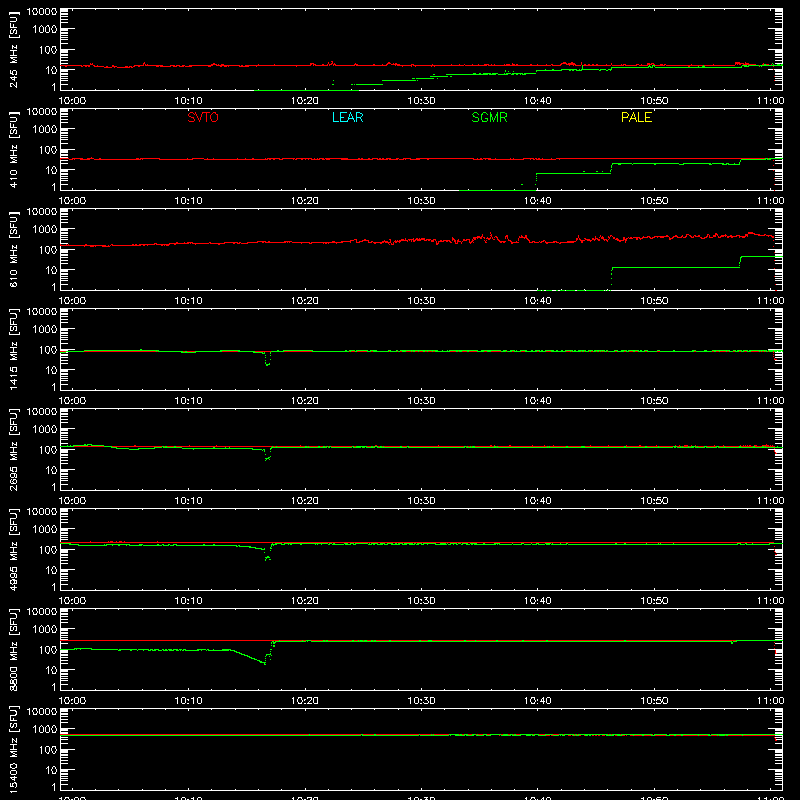
Task: Click the green dip low point in the 8800 MHz trace
Action: tap(264, 663)
